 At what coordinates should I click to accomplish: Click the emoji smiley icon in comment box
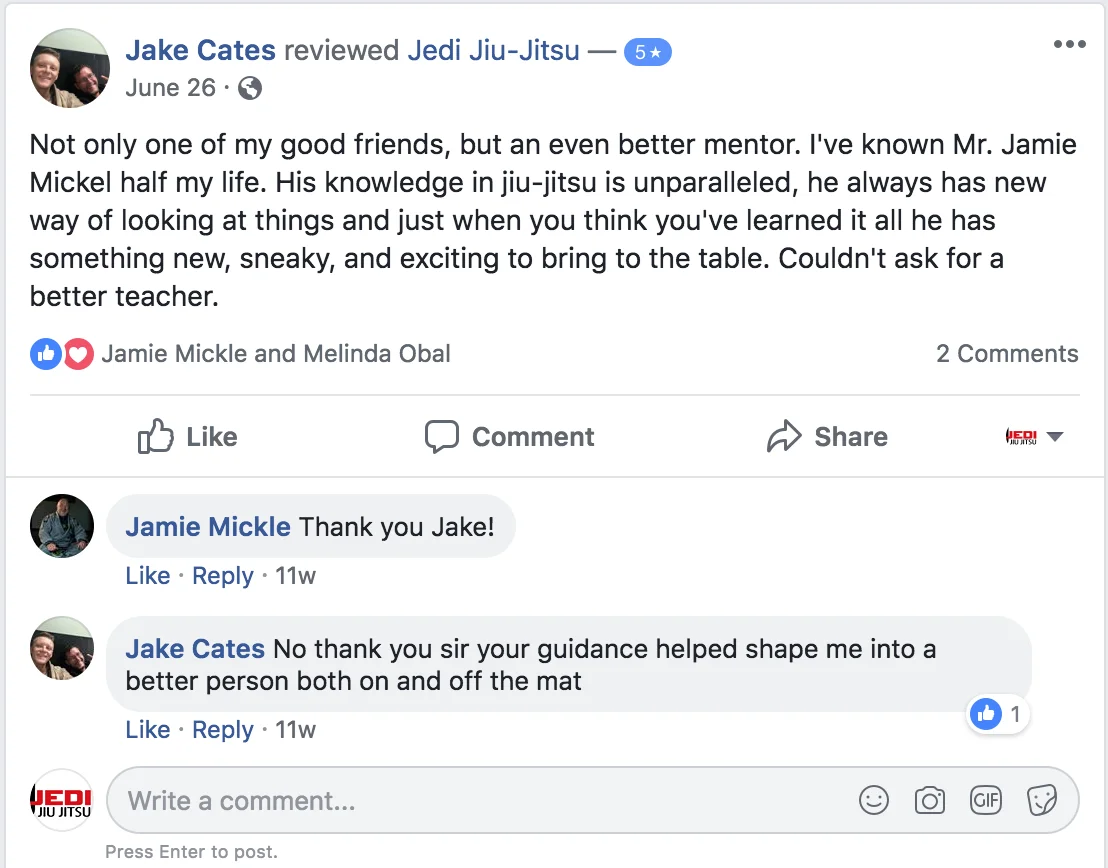873,801
